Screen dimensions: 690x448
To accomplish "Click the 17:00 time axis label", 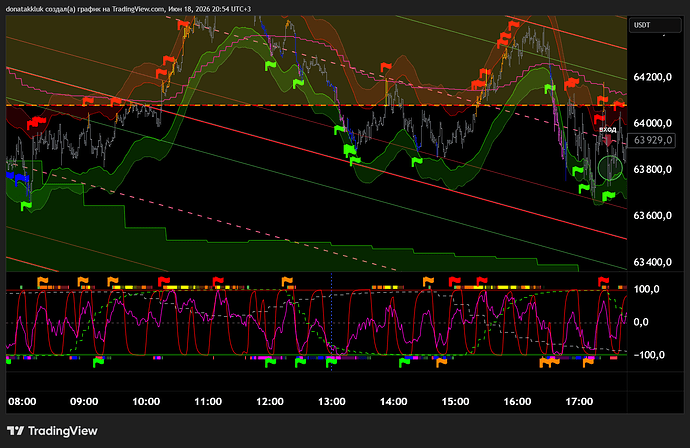I will pos(579,401).
